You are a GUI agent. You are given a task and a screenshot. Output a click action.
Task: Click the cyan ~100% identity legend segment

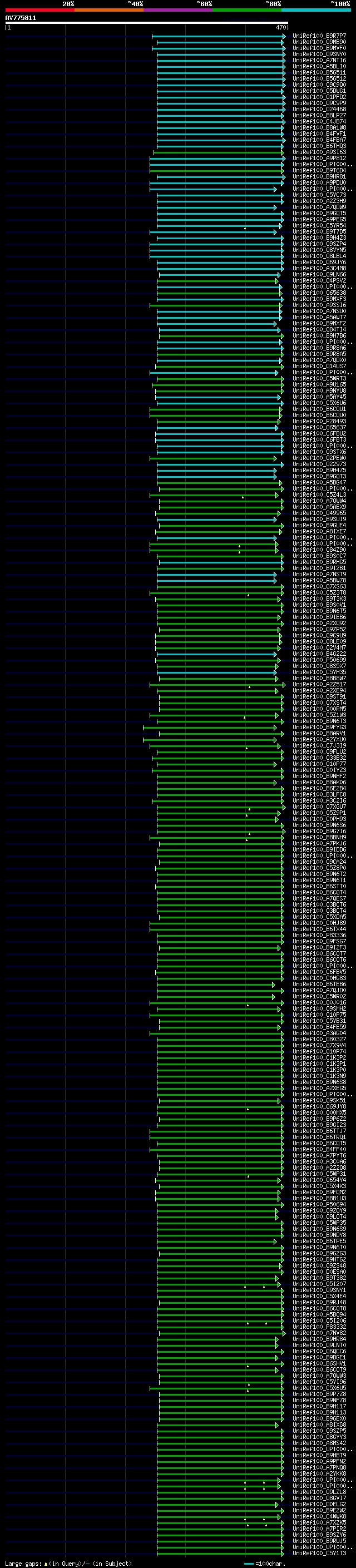click(316, 10)
